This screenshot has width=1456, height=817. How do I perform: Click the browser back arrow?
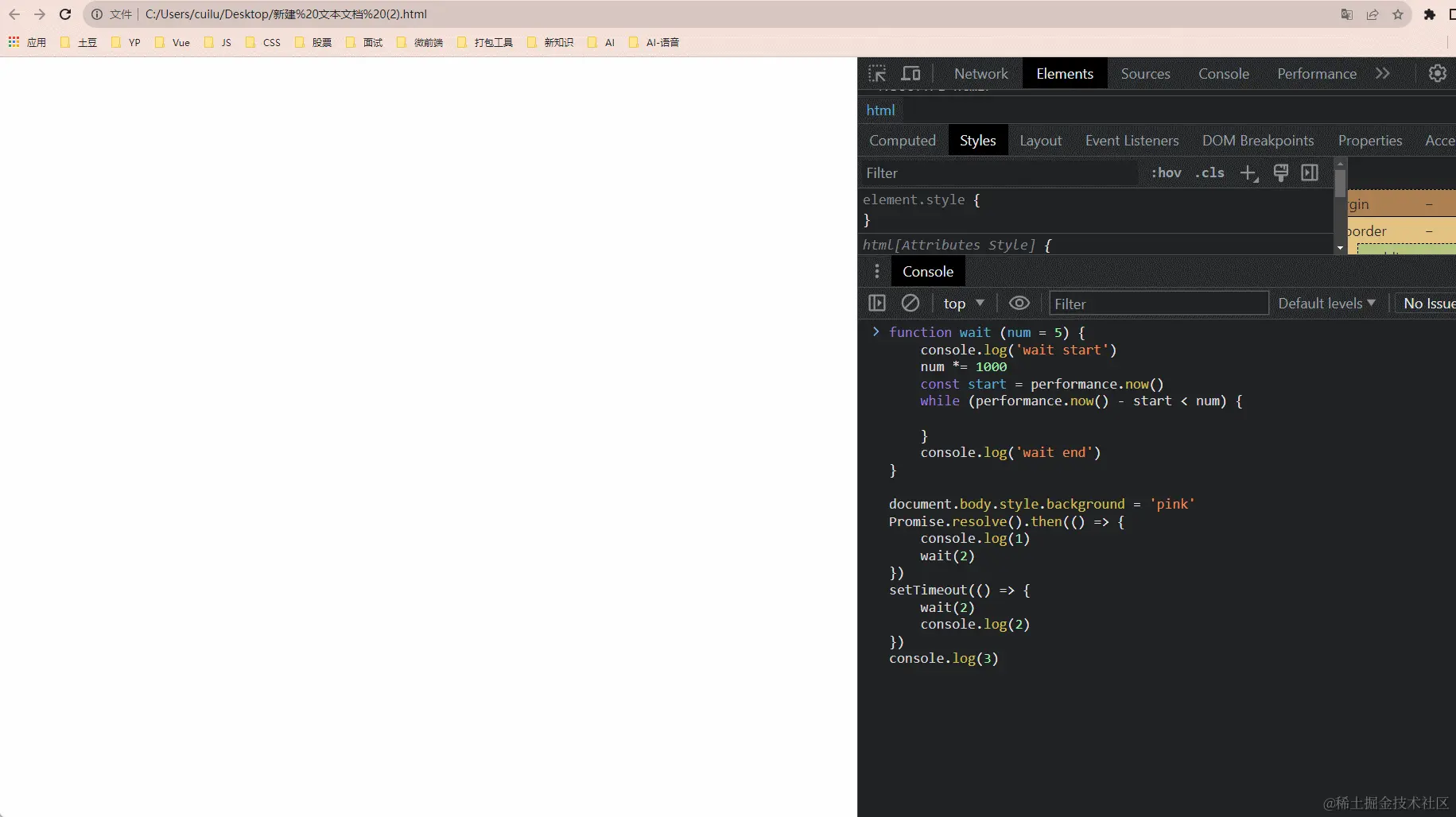click(x=14, y=14)
